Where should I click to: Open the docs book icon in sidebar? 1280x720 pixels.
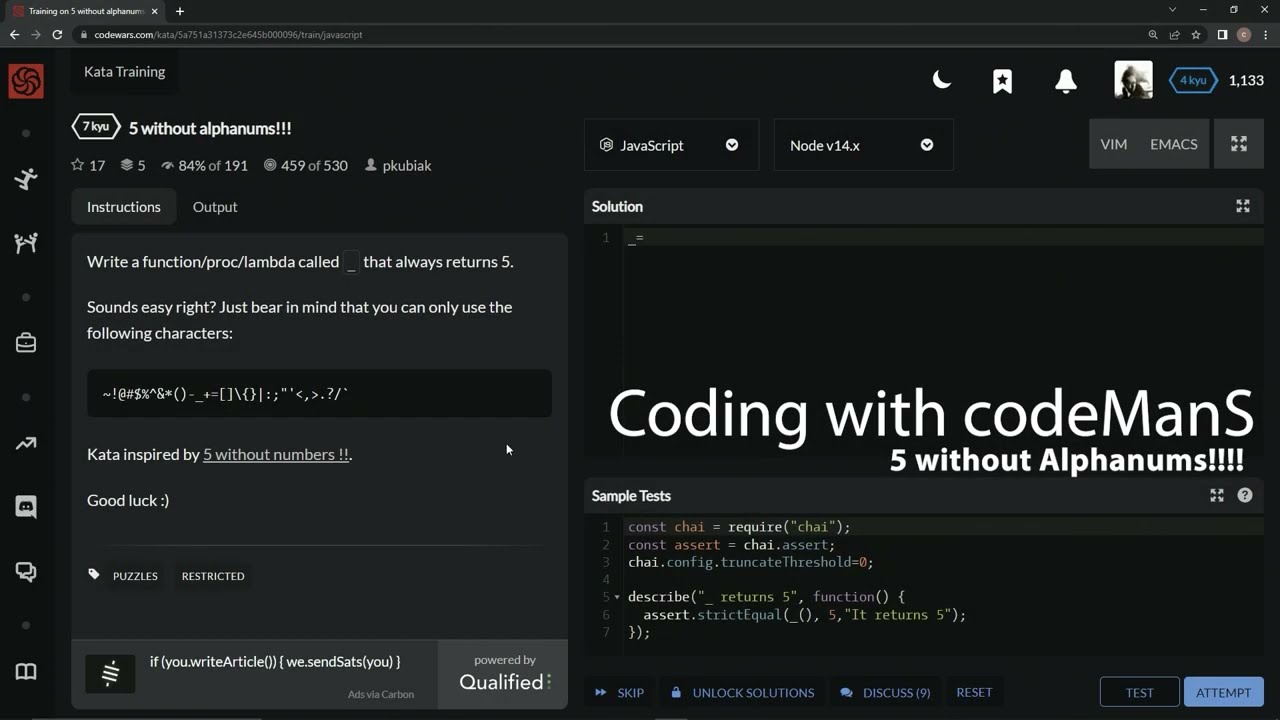coord(26,671)
